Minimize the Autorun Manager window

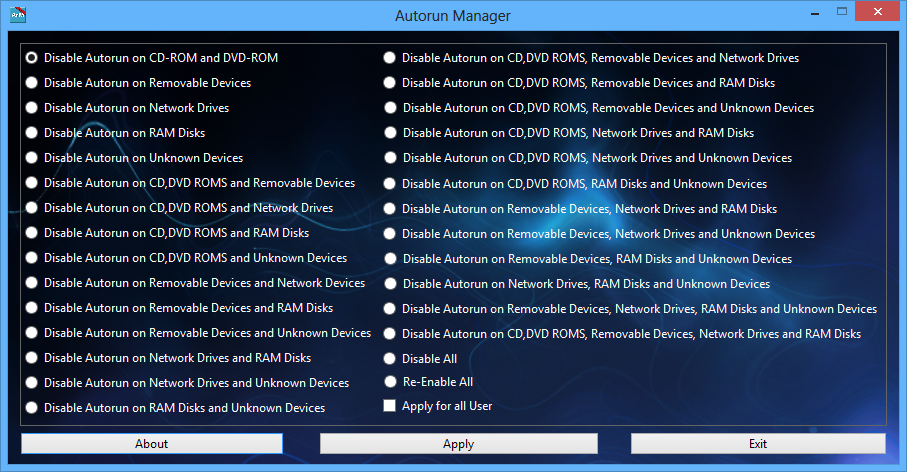815,12
